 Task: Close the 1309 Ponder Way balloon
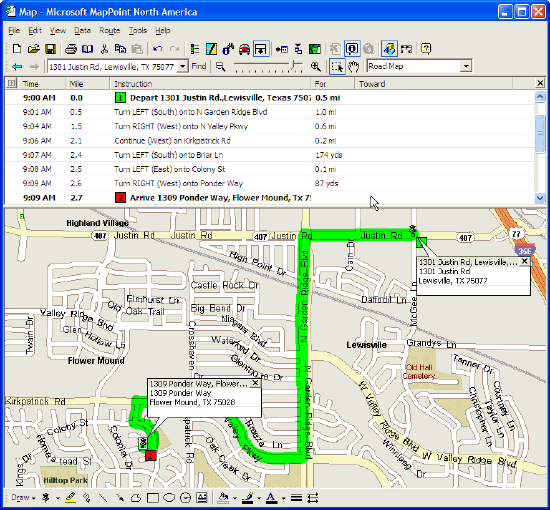[255, 383]
